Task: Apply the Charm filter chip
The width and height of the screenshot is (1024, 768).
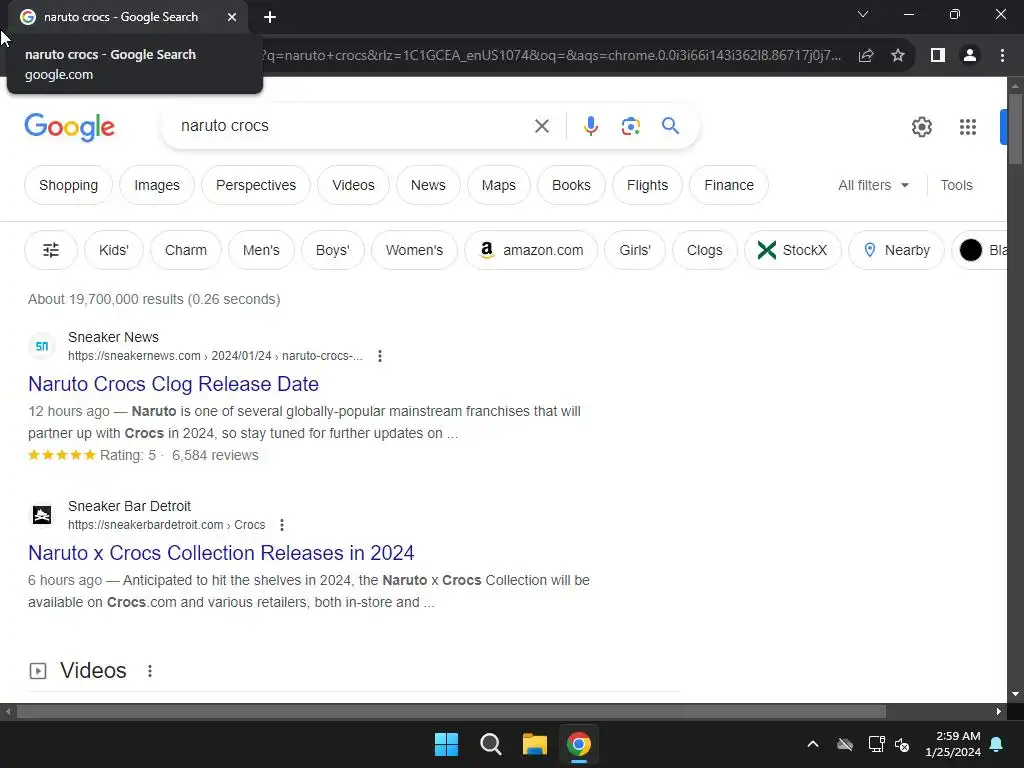Action: click(x=185, y=250)
